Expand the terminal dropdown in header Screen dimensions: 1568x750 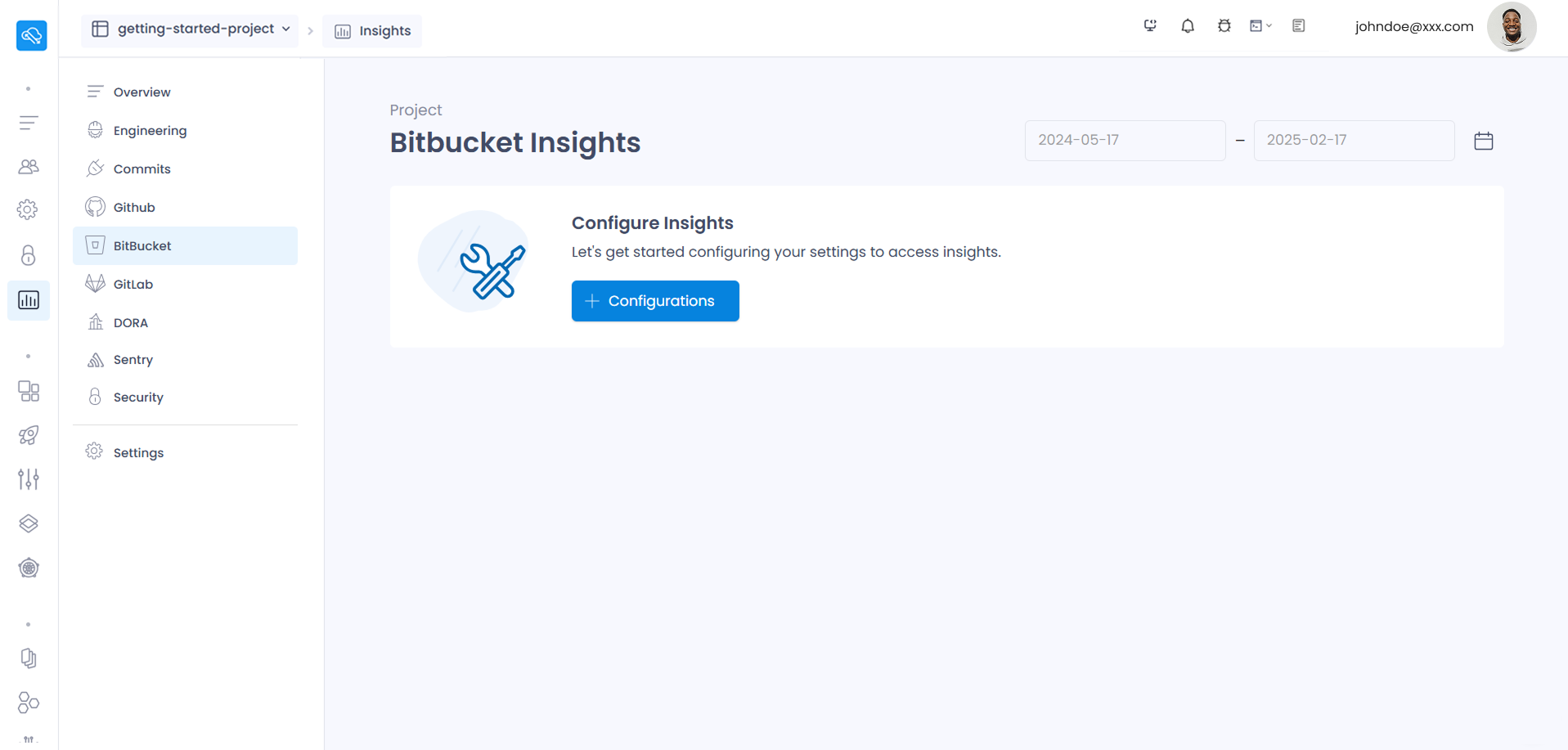(1260, 26)
